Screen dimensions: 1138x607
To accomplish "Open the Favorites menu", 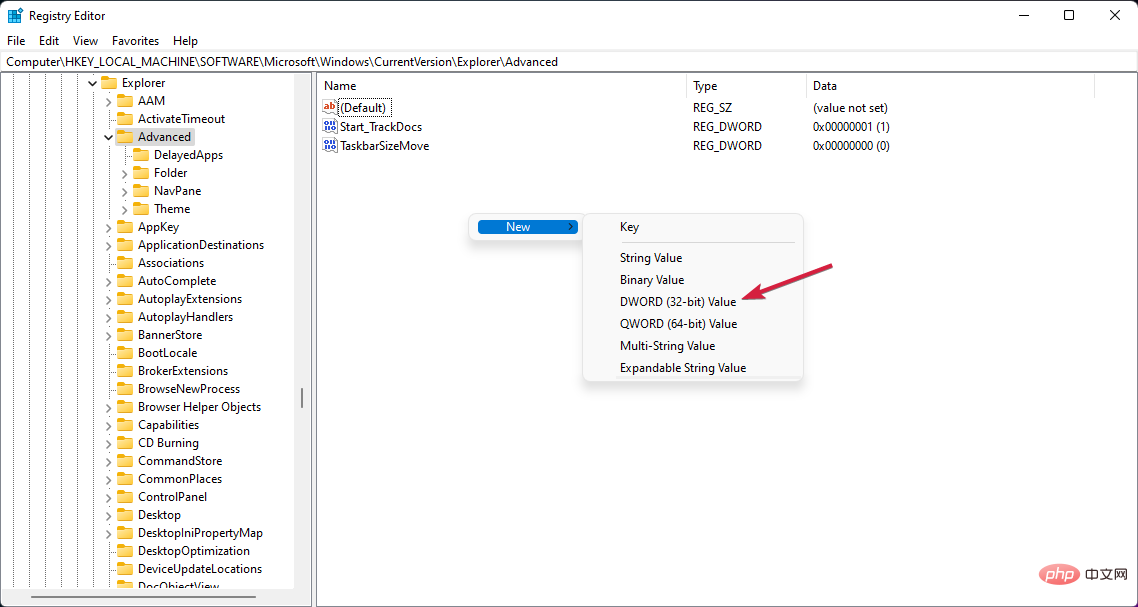I will (135, 41).
